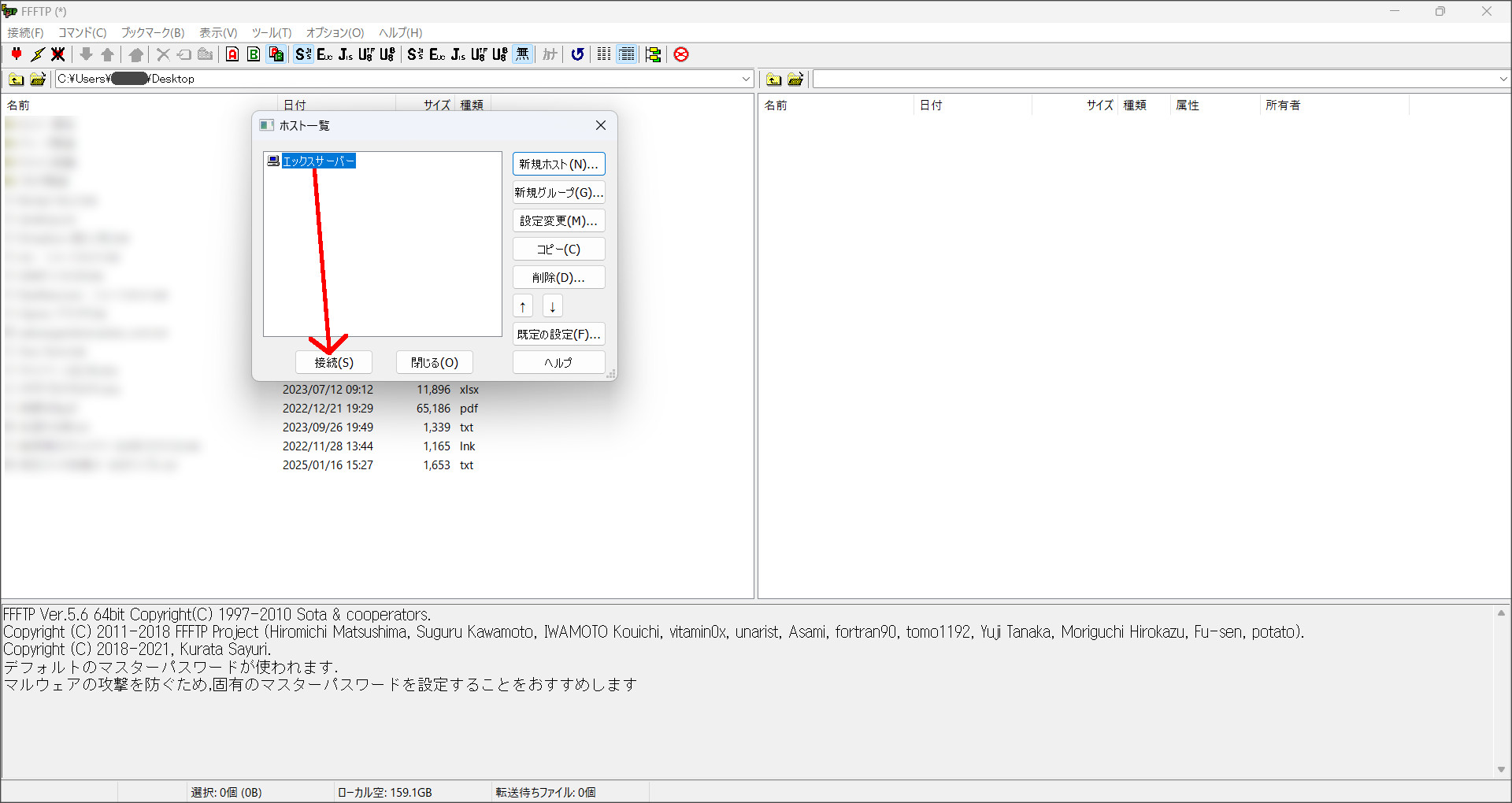This screenshot has height=803, width=1512.
Task: Switch to details view icon
Action: pos(627,54)
